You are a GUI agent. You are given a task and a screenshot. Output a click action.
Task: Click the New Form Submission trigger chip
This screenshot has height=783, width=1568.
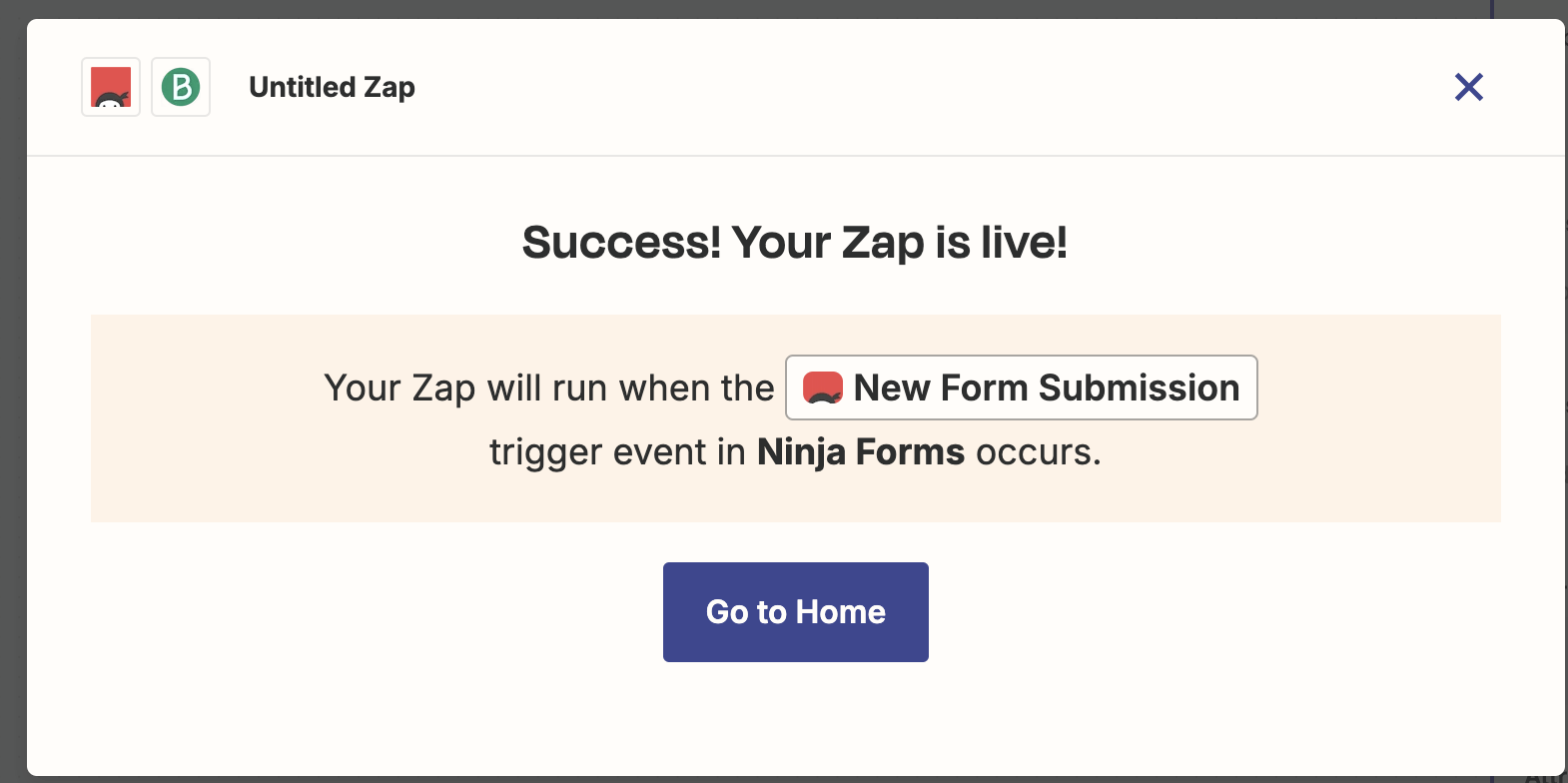click(x=1021, y=388)
